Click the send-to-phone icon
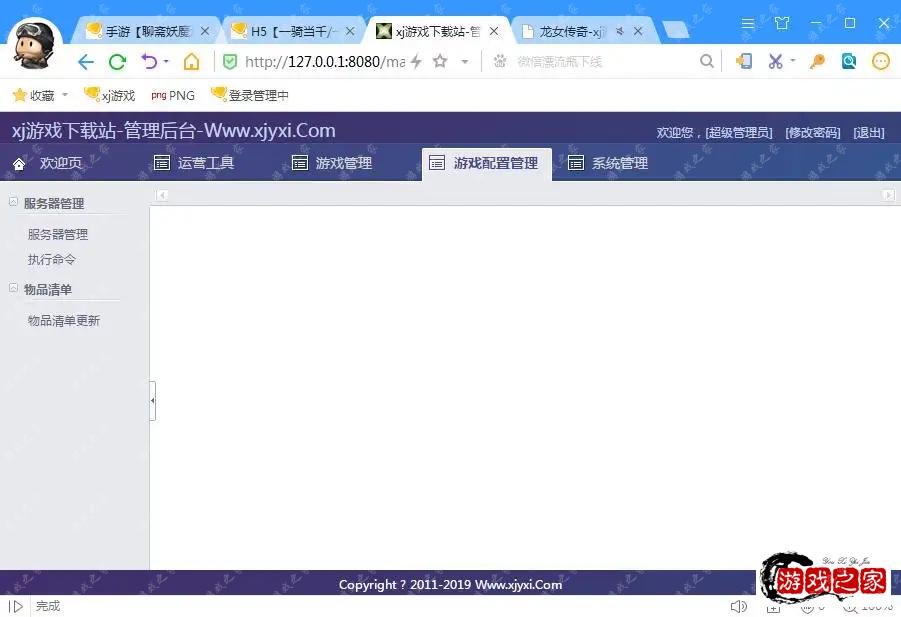This screenshot has width=901, height=617. [x=742, y=61]
